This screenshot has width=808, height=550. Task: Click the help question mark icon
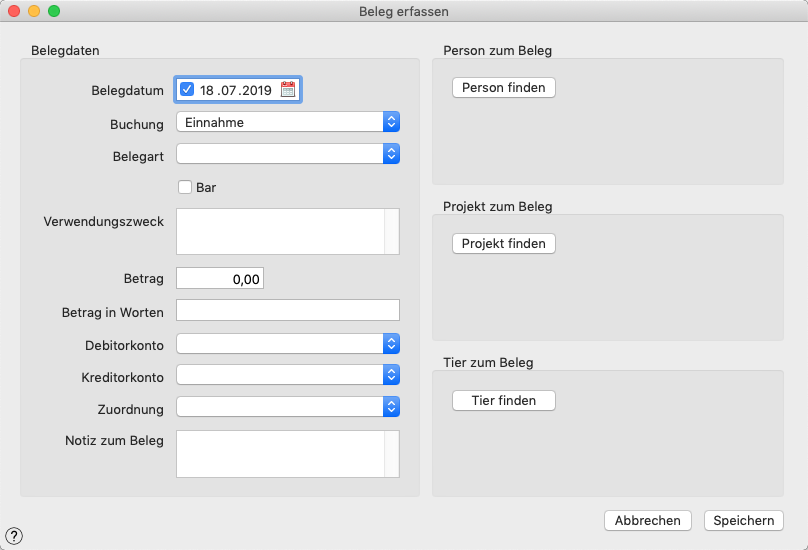14,536
